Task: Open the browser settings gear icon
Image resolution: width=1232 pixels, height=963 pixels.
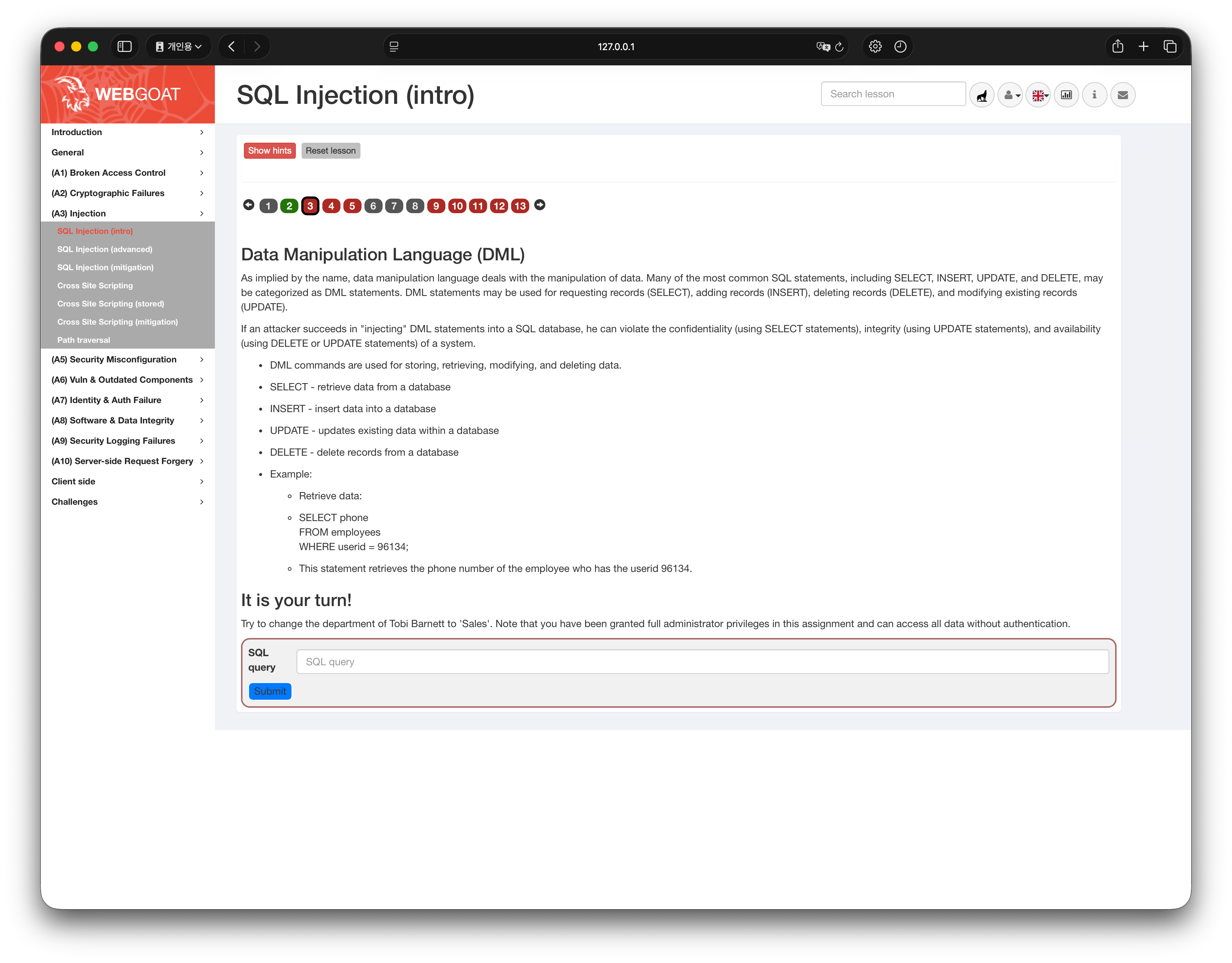Action: 876,46
